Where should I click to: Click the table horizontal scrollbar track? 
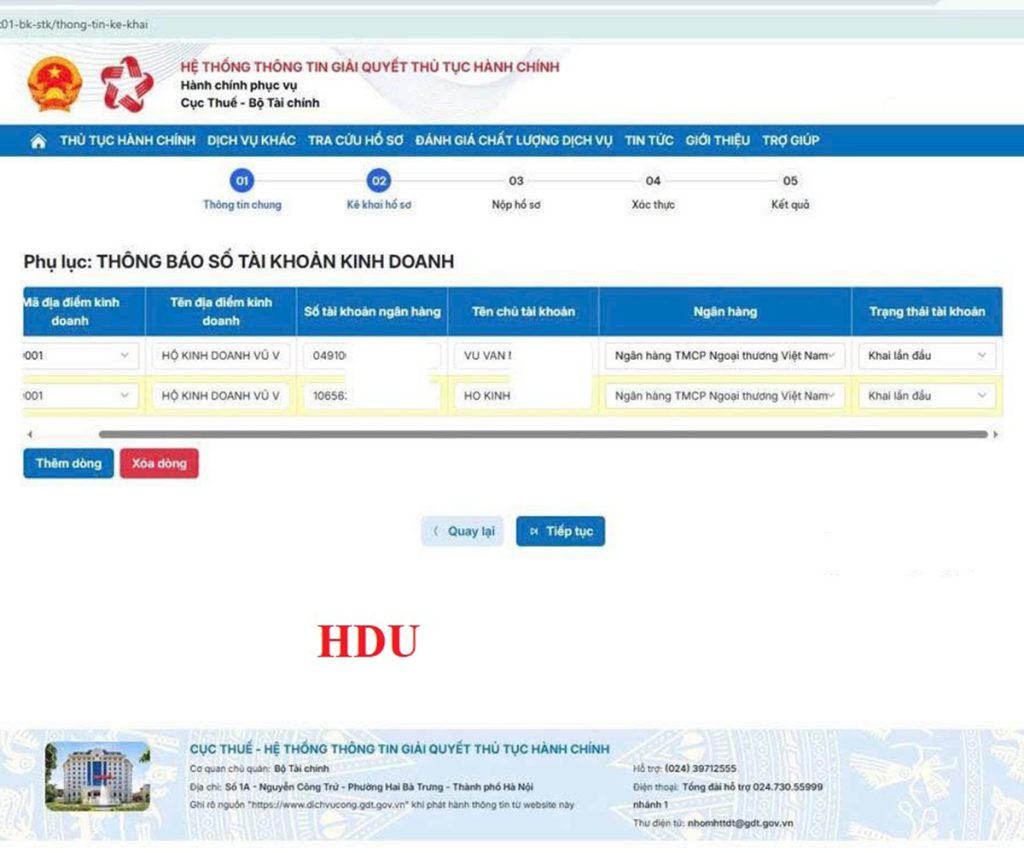(x=540, y=435)
